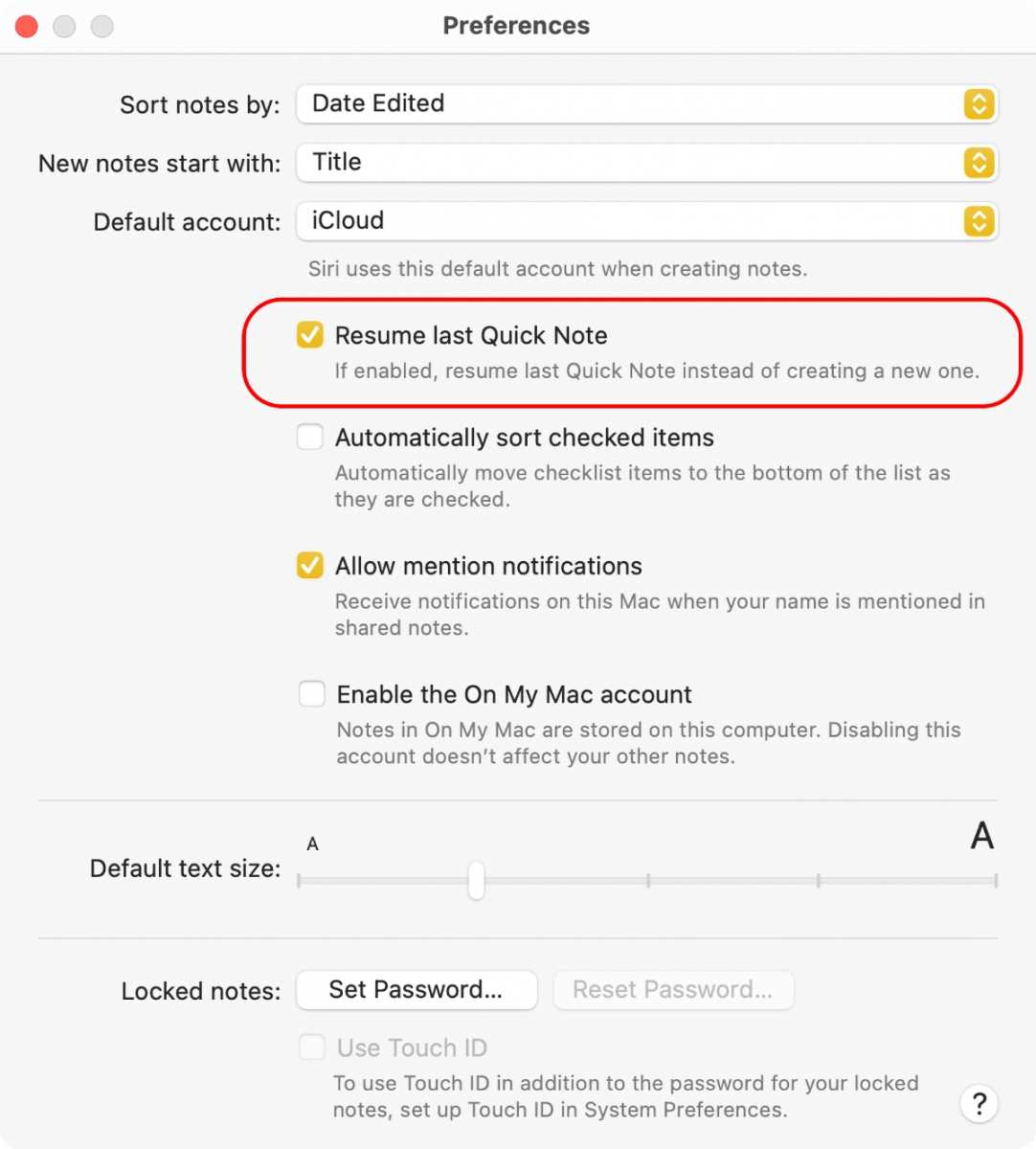
Task: Click a tick mark on the text size slider
Action: click(x=649, y=878)
